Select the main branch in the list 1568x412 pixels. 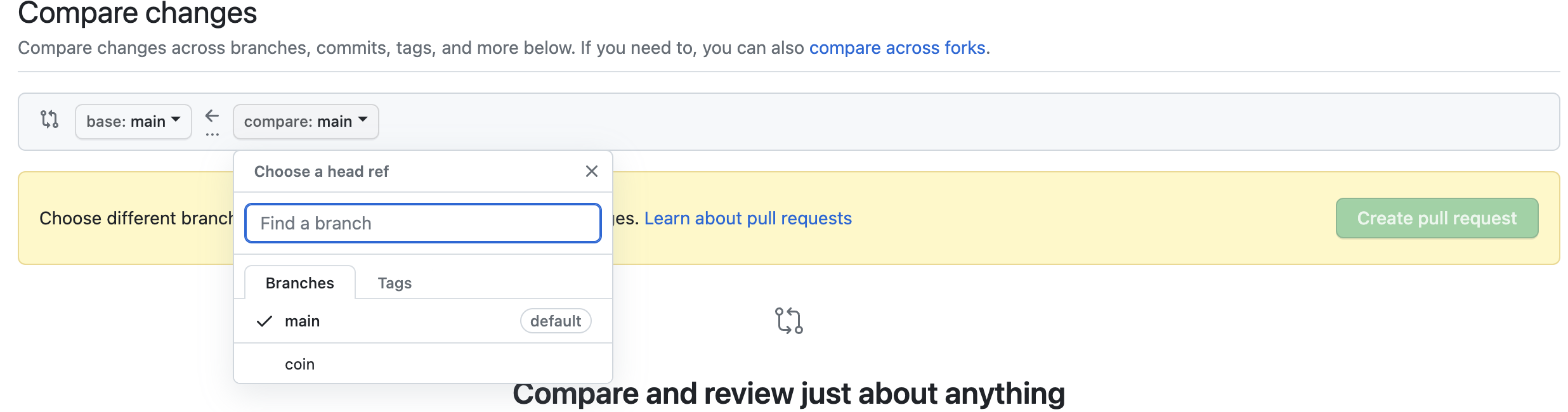[x=423, y=321]
